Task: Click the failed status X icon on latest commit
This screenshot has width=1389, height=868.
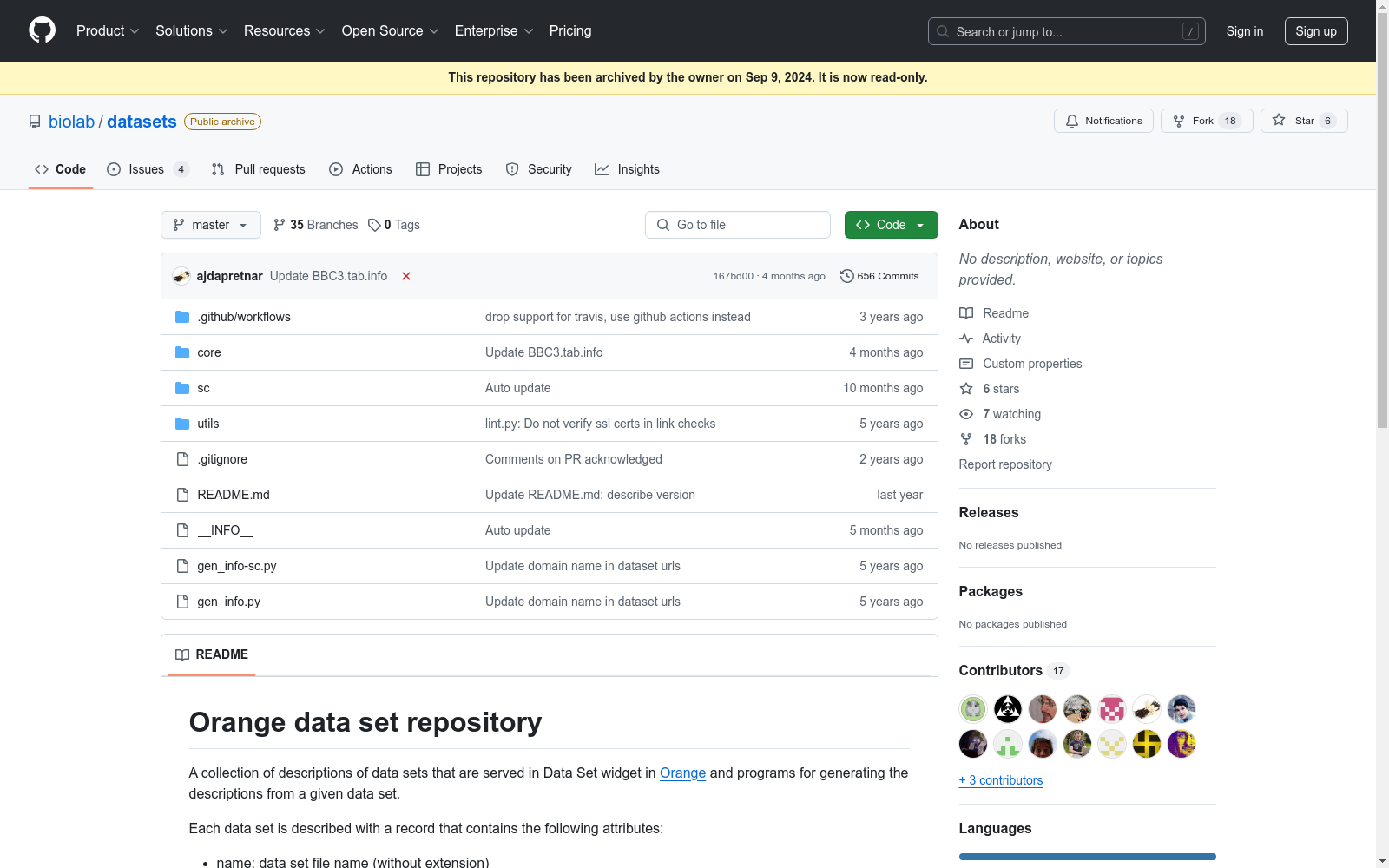Action: 406,276
